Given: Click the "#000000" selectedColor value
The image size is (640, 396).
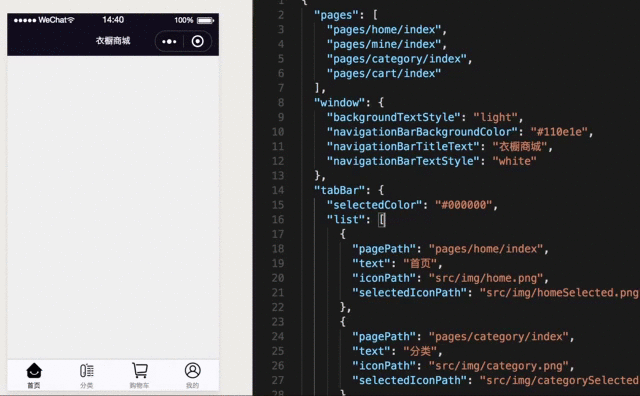Looking at the screenshot, I should [x=464, y=205].
